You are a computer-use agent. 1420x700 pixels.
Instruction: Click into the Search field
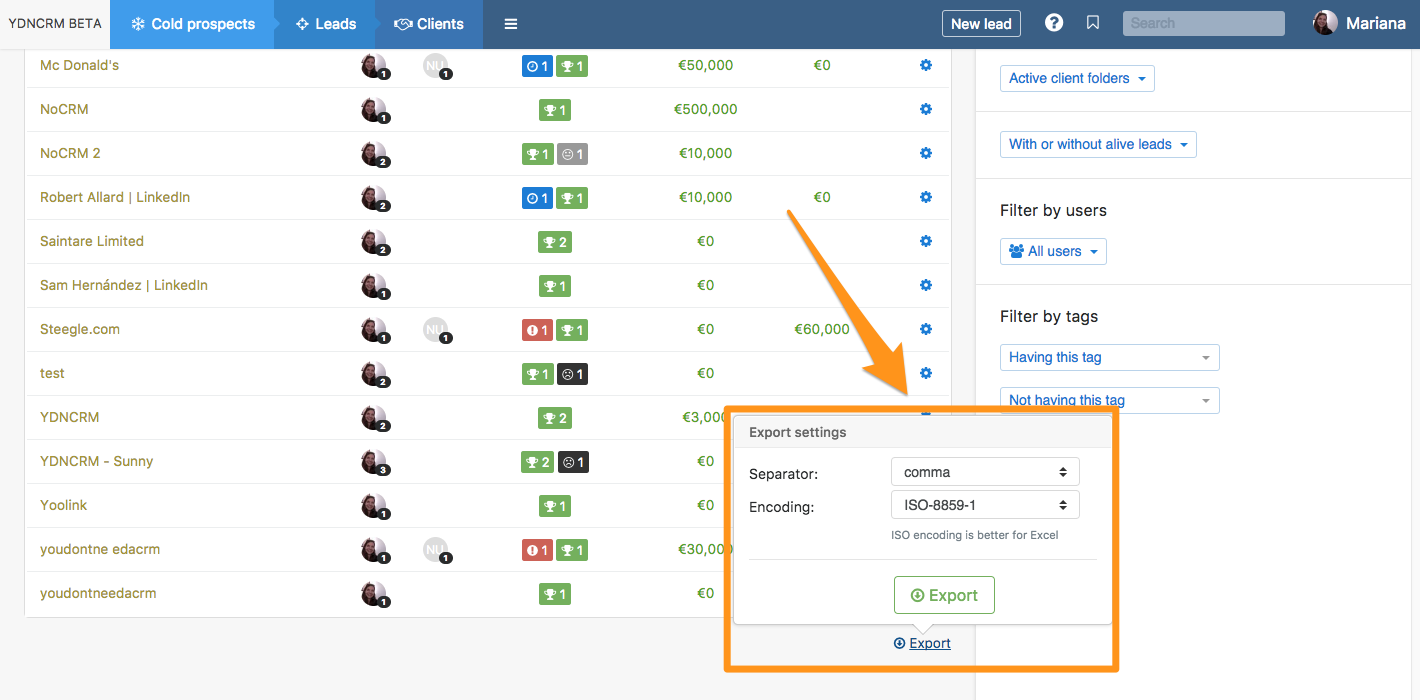(x=1203, y=23)
